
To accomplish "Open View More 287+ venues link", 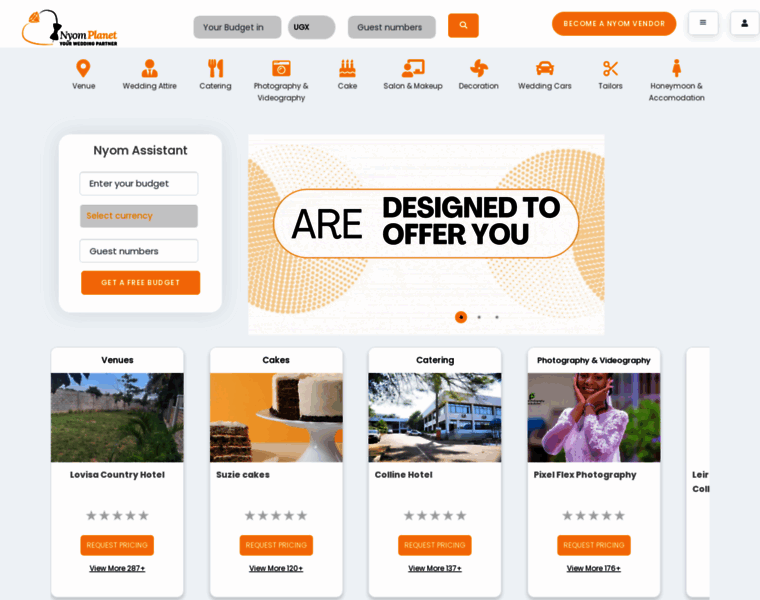I will [117, 568].
